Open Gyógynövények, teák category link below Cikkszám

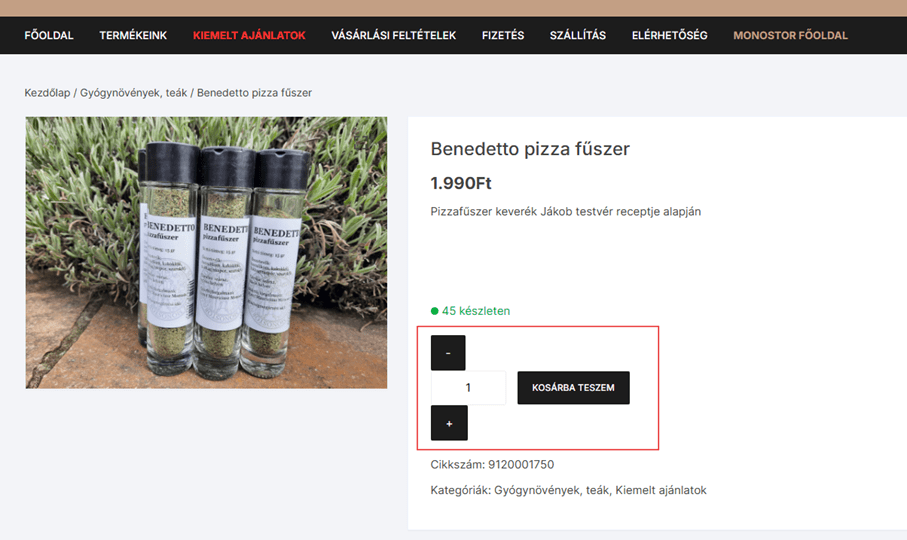click(551, 490)
